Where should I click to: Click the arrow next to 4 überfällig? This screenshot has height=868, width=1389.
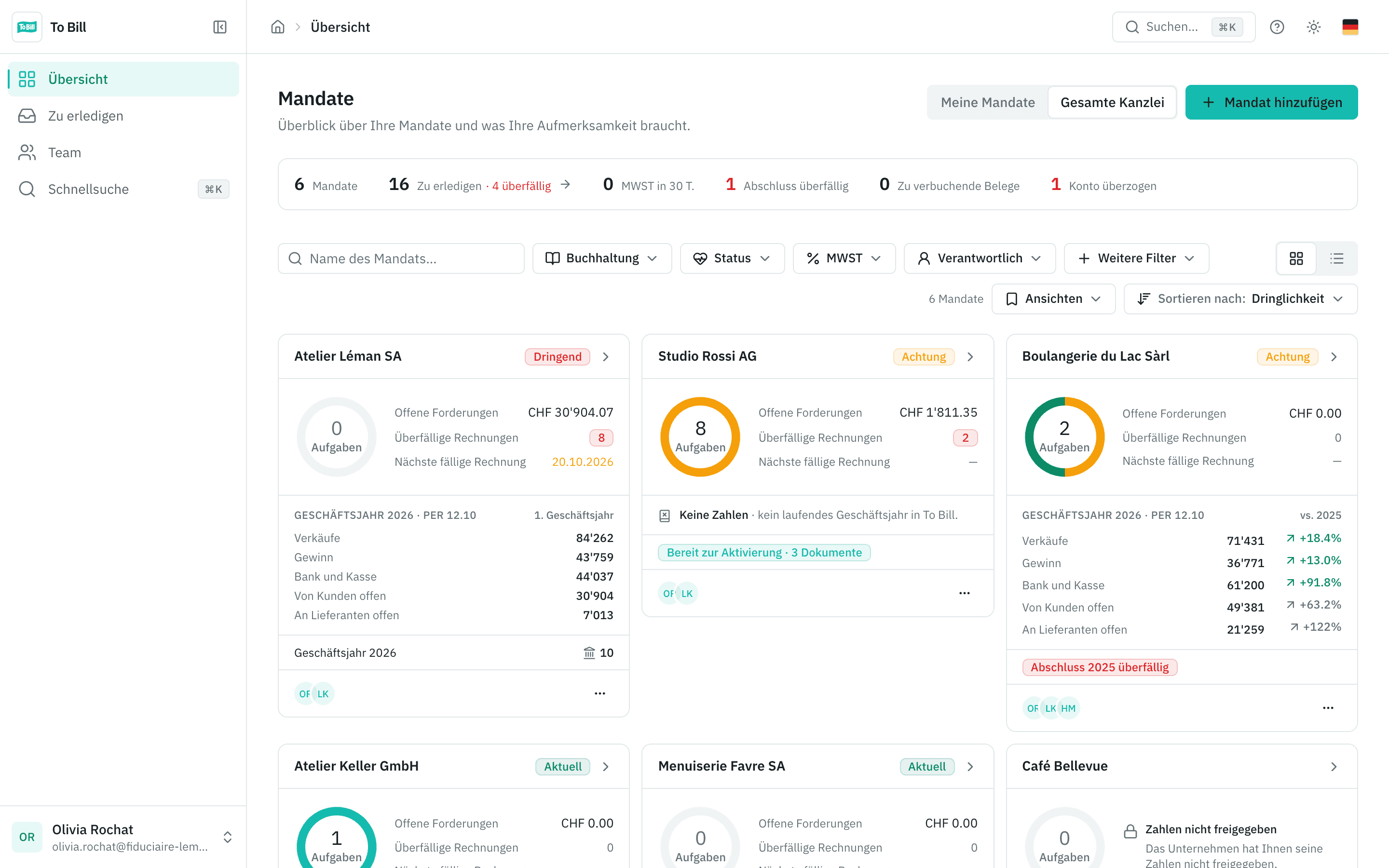pos(565,184)
